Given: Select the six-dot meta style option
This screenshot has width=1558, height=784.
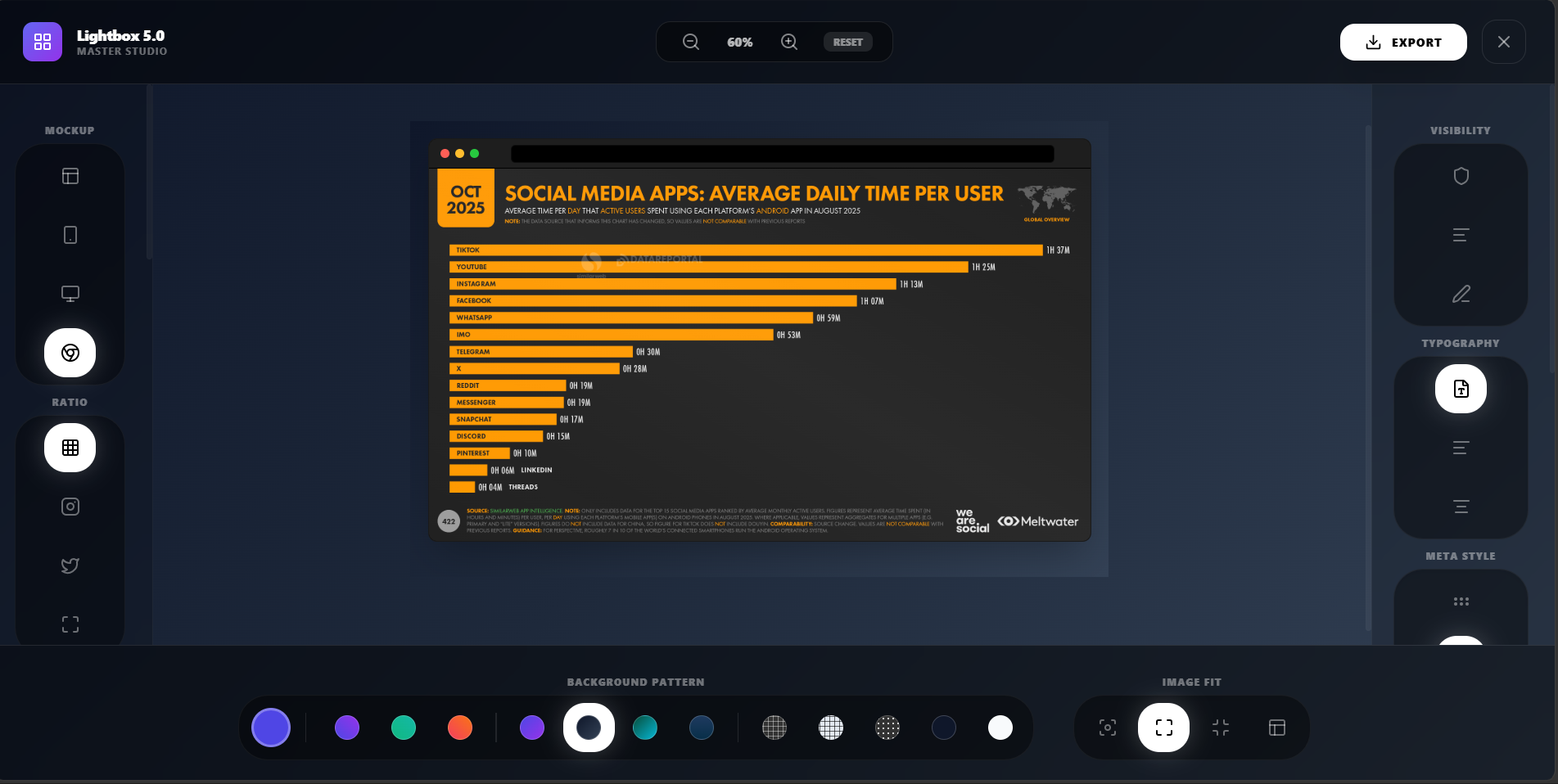Looking at the screenshot, I should 1461,602.
